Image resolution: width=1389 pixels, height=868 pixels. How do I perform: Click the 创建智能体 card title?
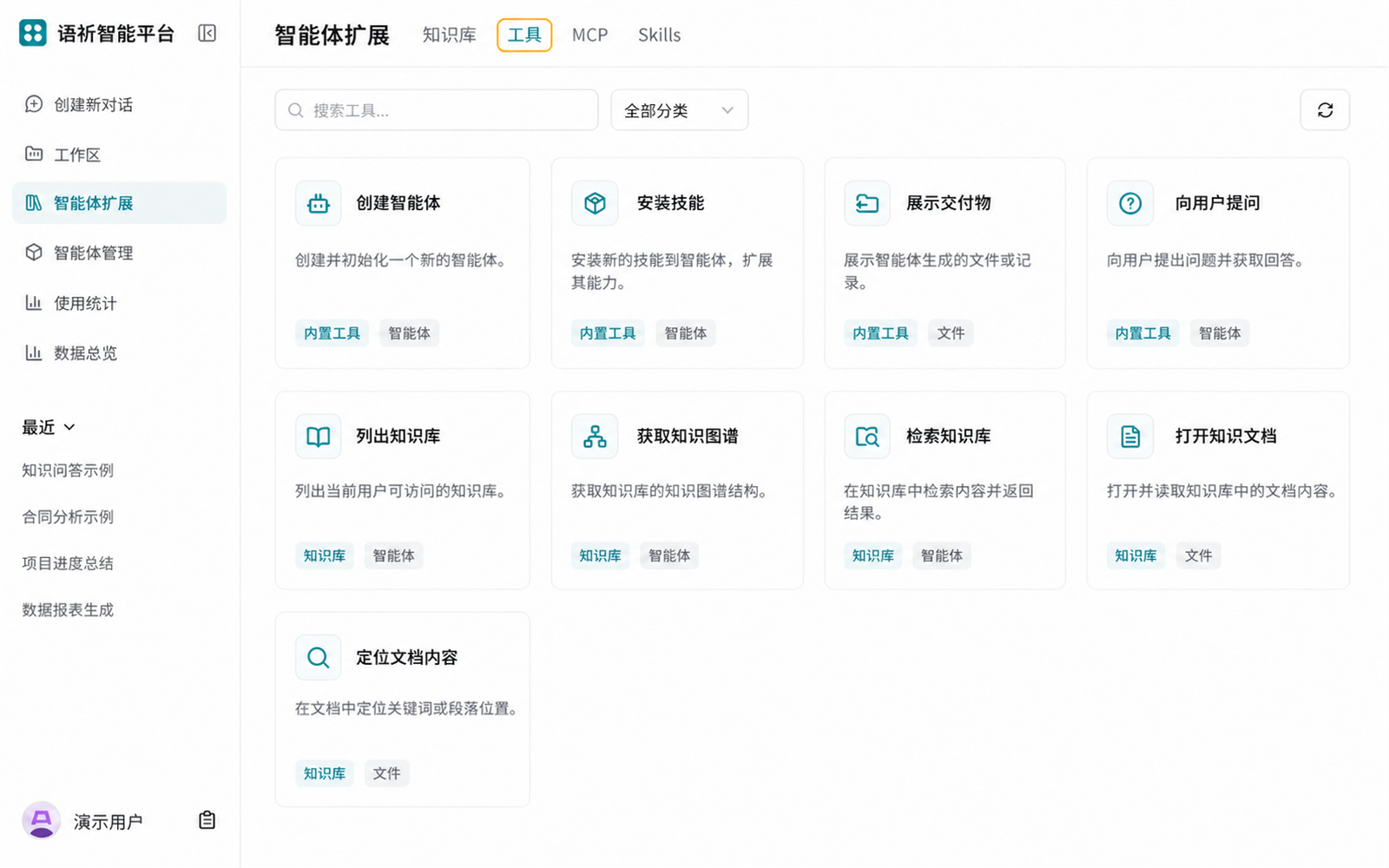pos(398,203)
